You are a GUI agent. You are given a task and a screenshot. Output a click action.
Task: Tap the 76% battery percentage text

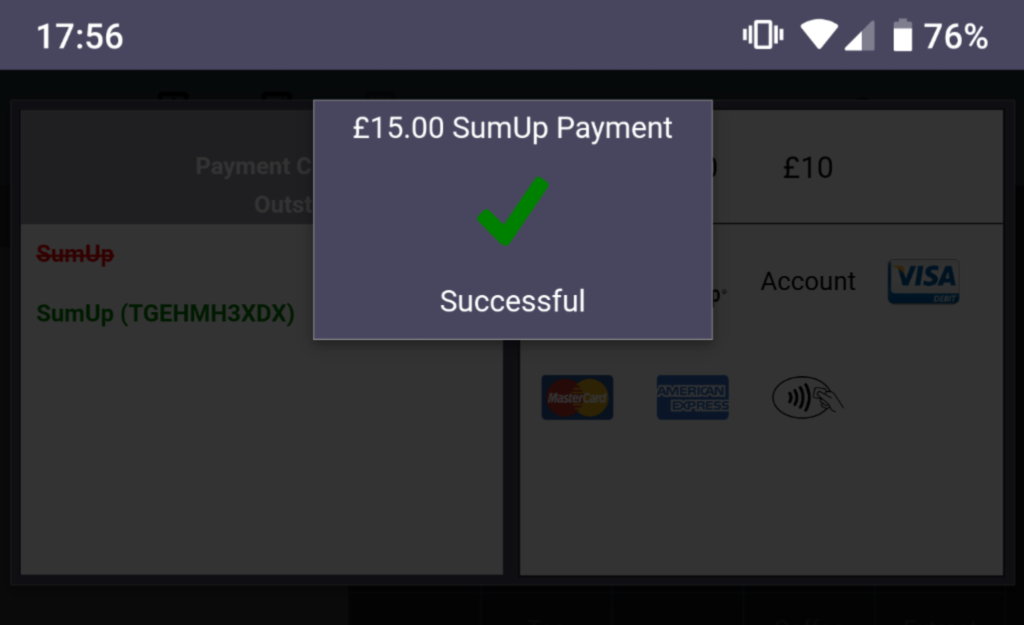click(x=955, y=37)
